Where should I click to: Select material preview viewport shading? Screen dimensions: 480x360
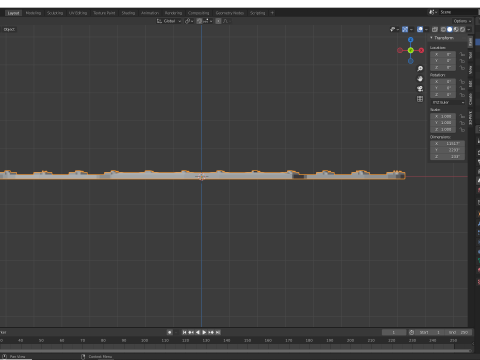[x=456, y=29]
